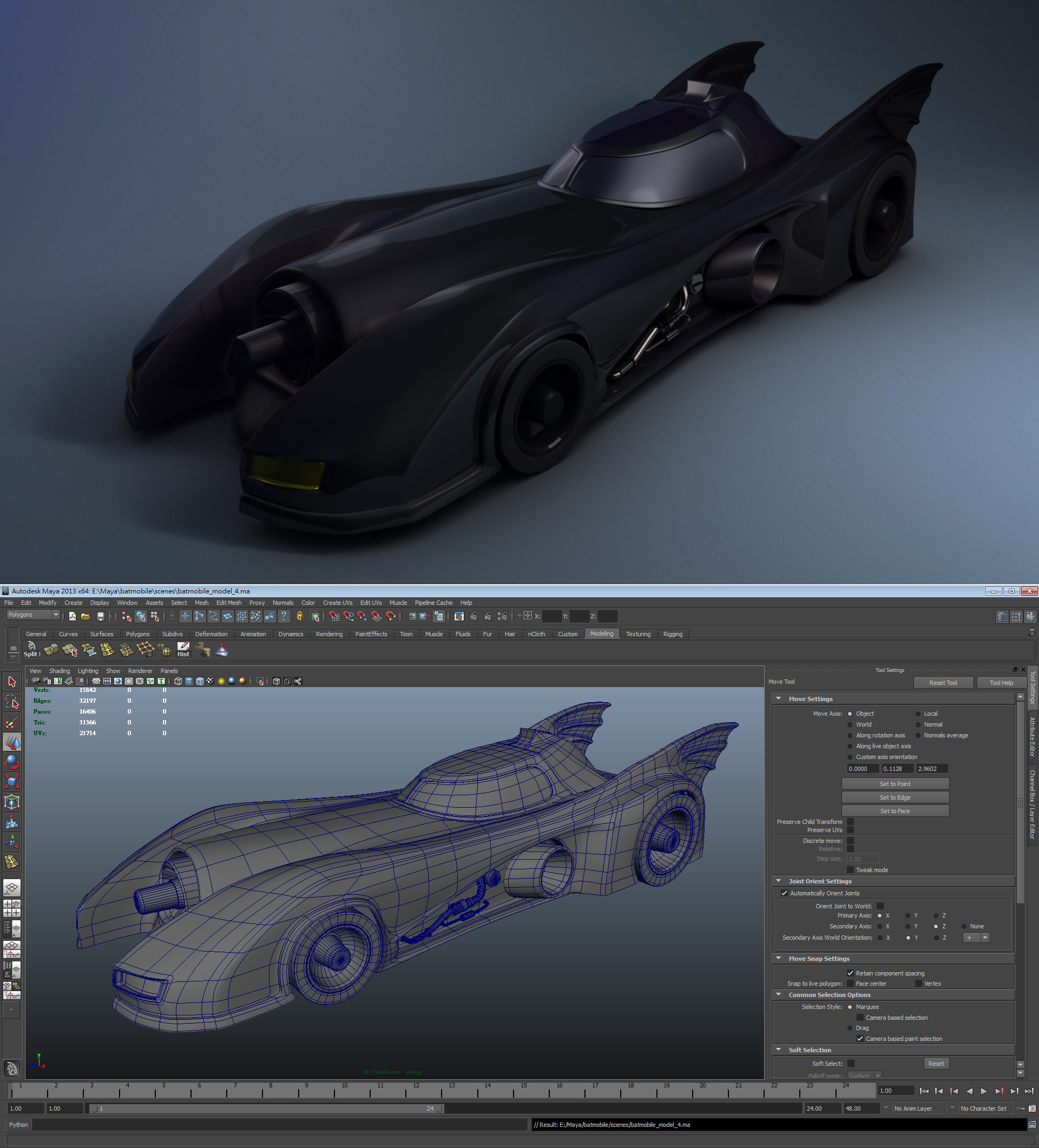1039x1148 pixels.
Task: Click the Step size input field
Action: point(862,858)
